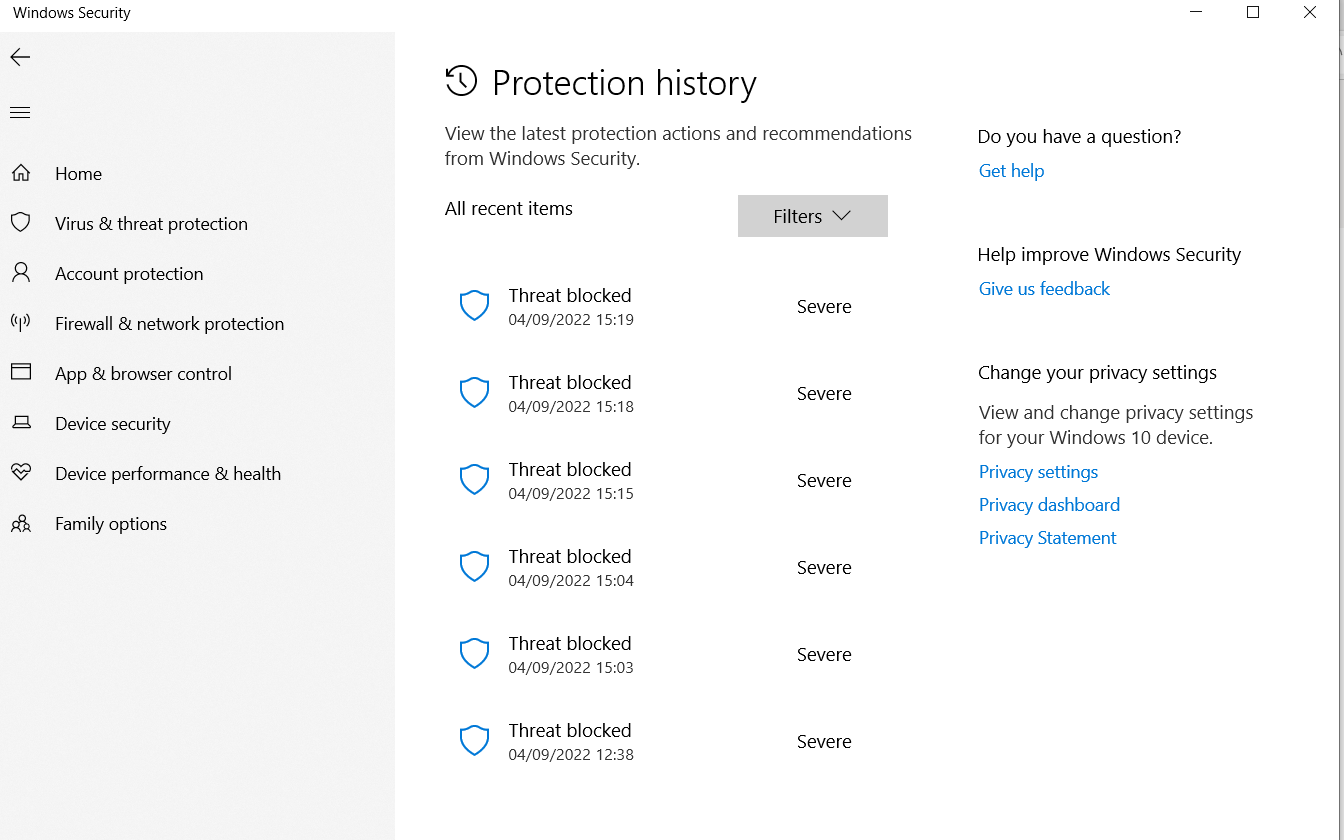This screenshot has height=840, width=1344.
Task: Open the Filters dropdown
Action: pos(812,216)
